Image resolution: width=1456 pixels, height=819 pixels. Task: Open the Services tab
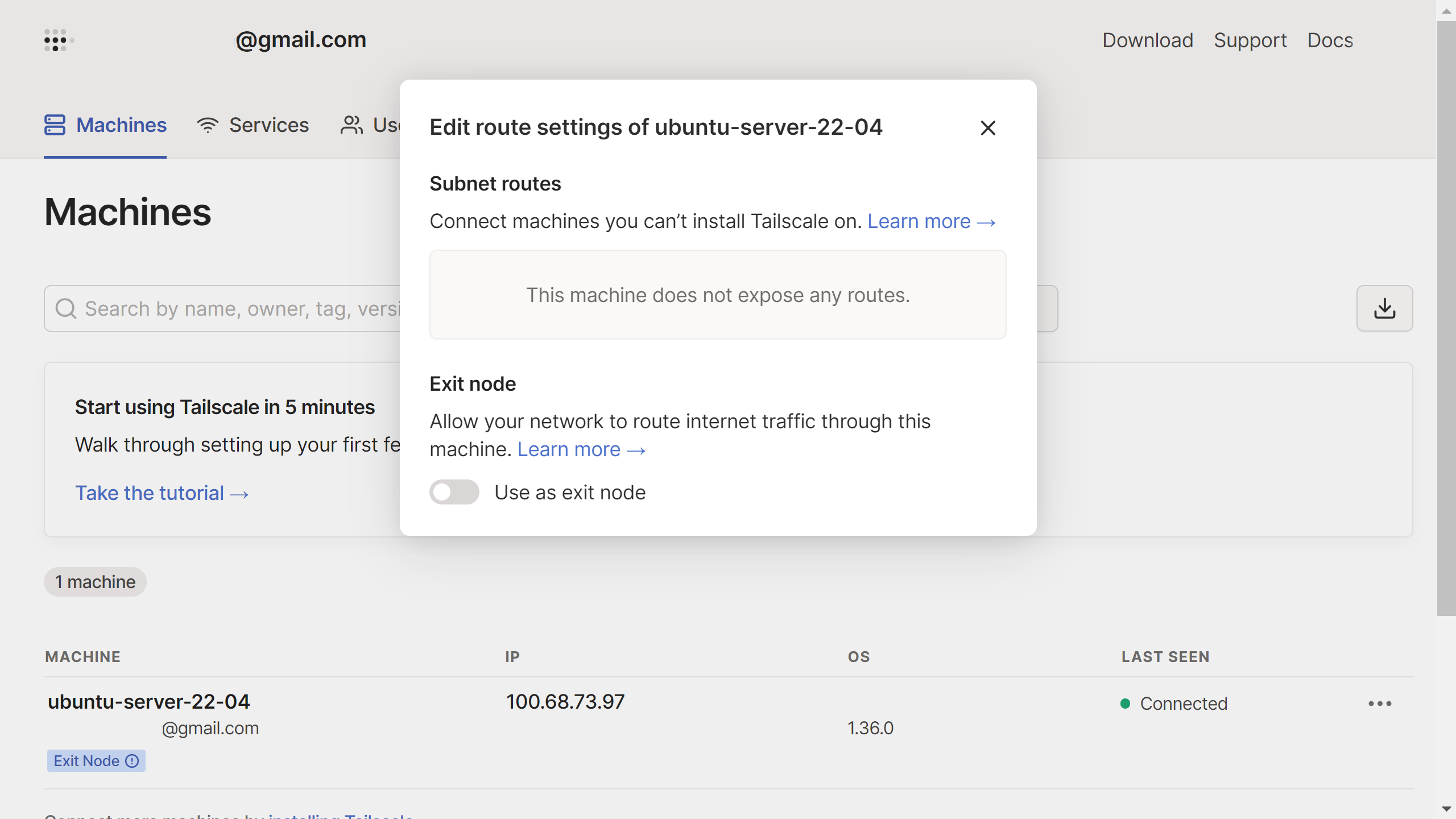(268, 125)
